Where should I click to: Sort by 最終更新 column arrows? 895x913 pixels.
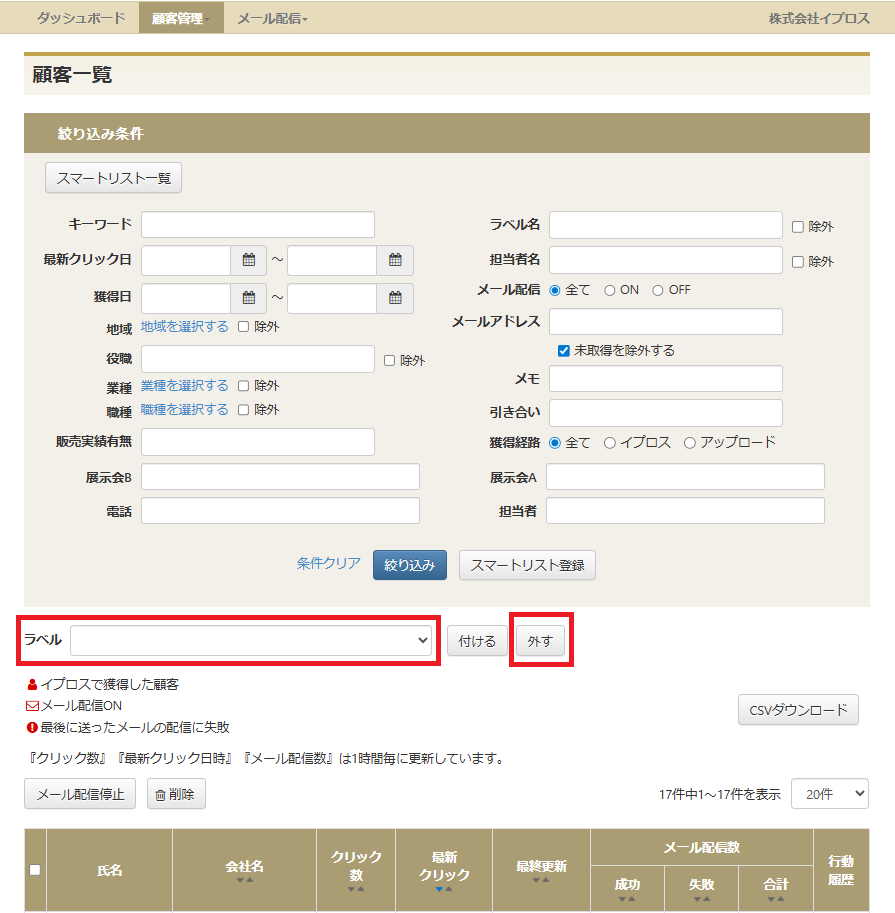(x=541, y=880)
